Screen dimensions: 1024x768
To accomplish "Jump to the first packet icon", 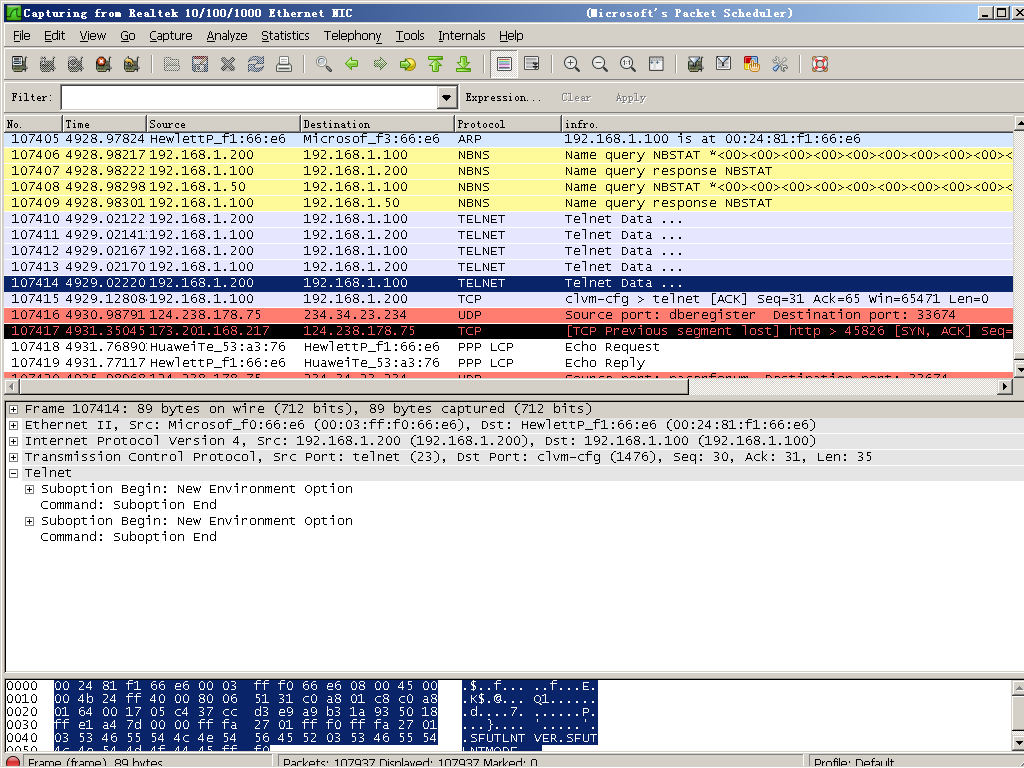I will click(x=436, y=64).
